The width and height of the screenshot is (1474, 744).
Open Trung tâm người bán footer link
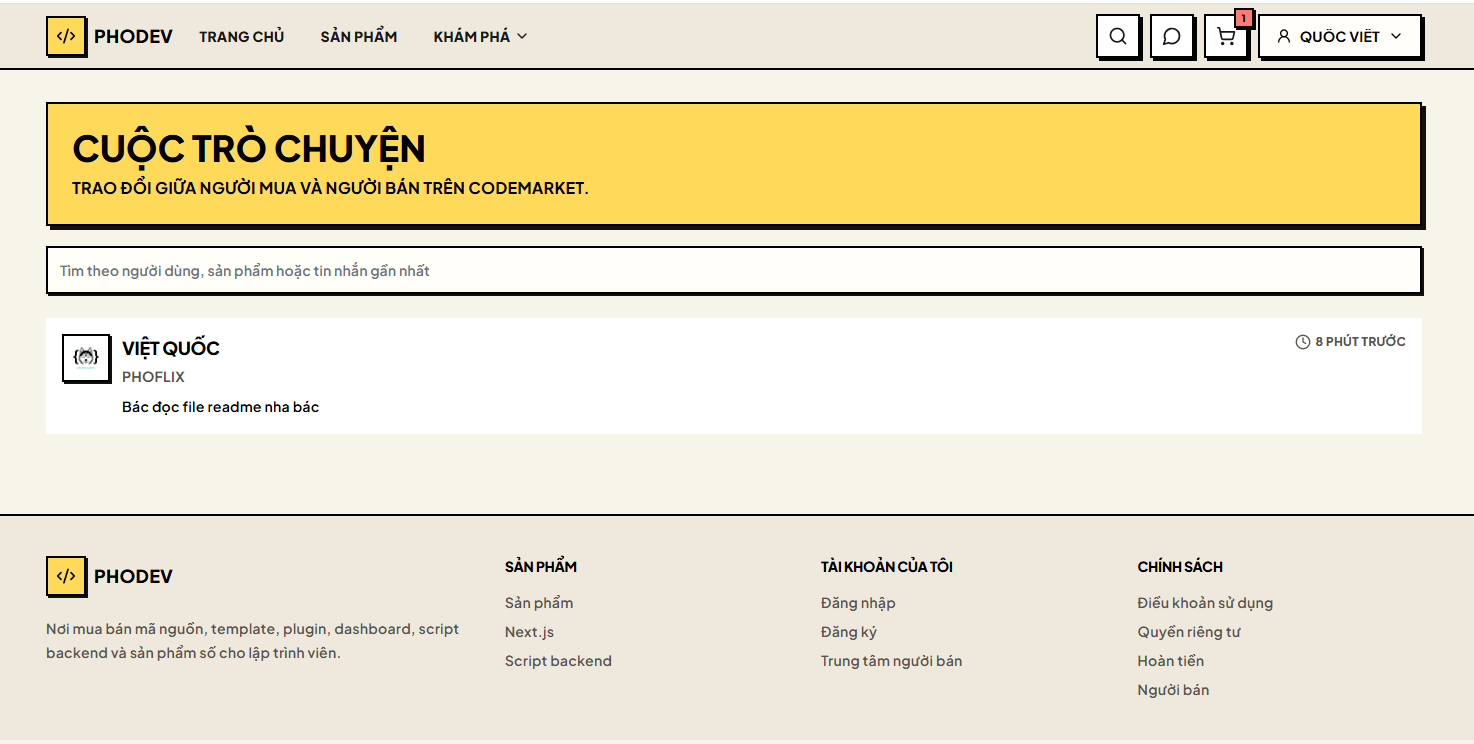pyautogui.click(x=891, y=661)
